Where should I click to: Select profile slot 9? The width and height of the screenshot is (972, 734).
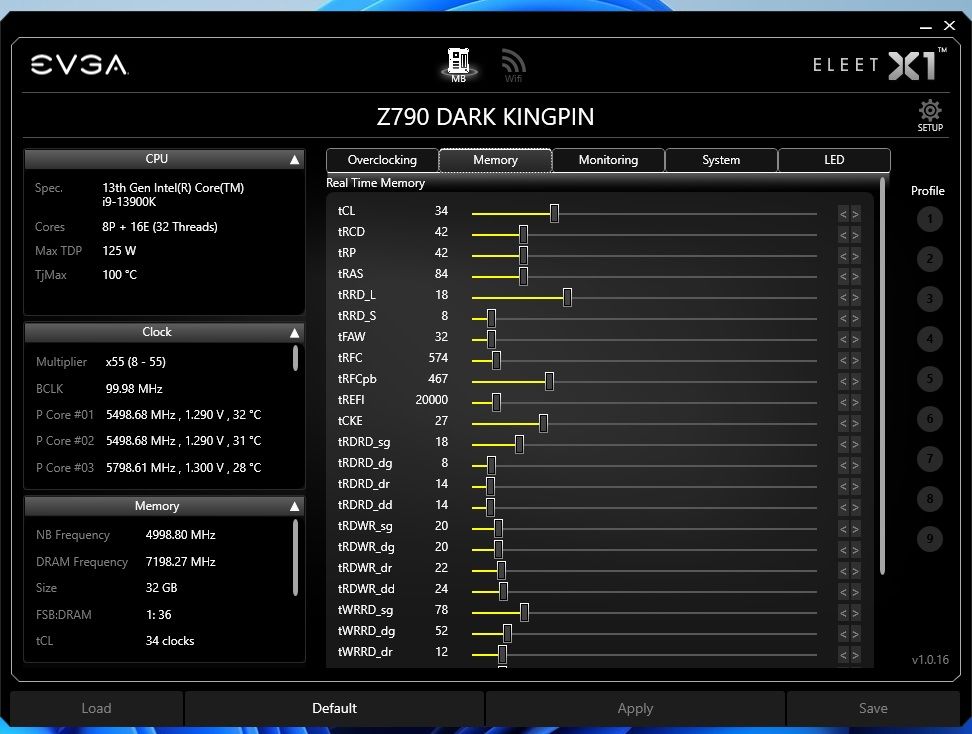(x=929, y=538)
